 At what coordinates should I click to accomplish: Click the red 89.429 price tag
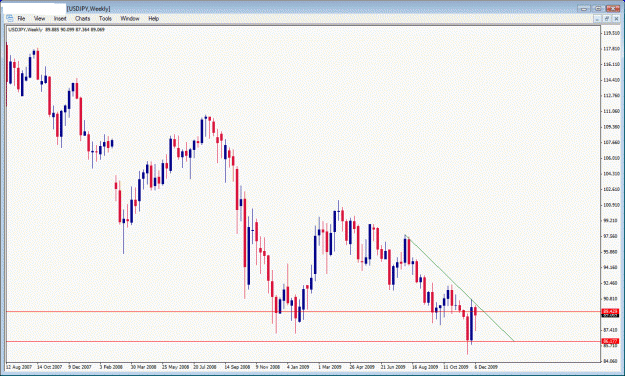(610, 311)
